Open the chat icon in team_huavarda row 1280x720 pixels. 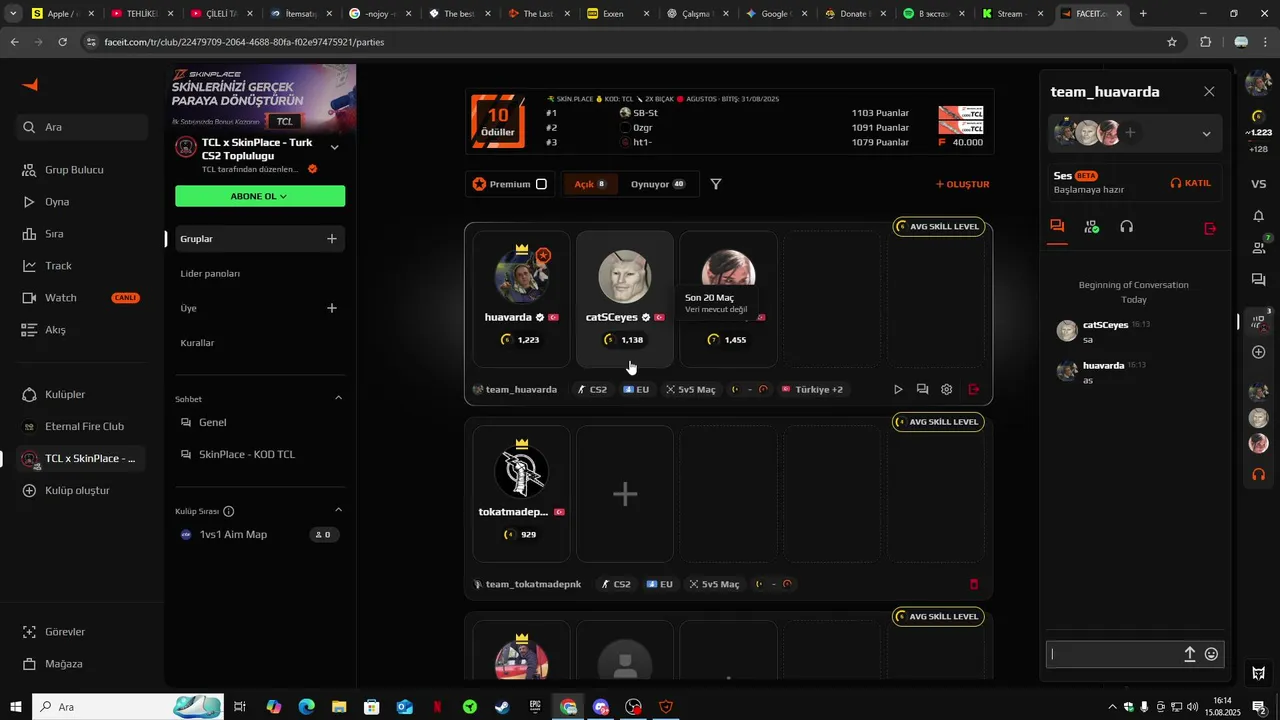[x=922, y=389]
